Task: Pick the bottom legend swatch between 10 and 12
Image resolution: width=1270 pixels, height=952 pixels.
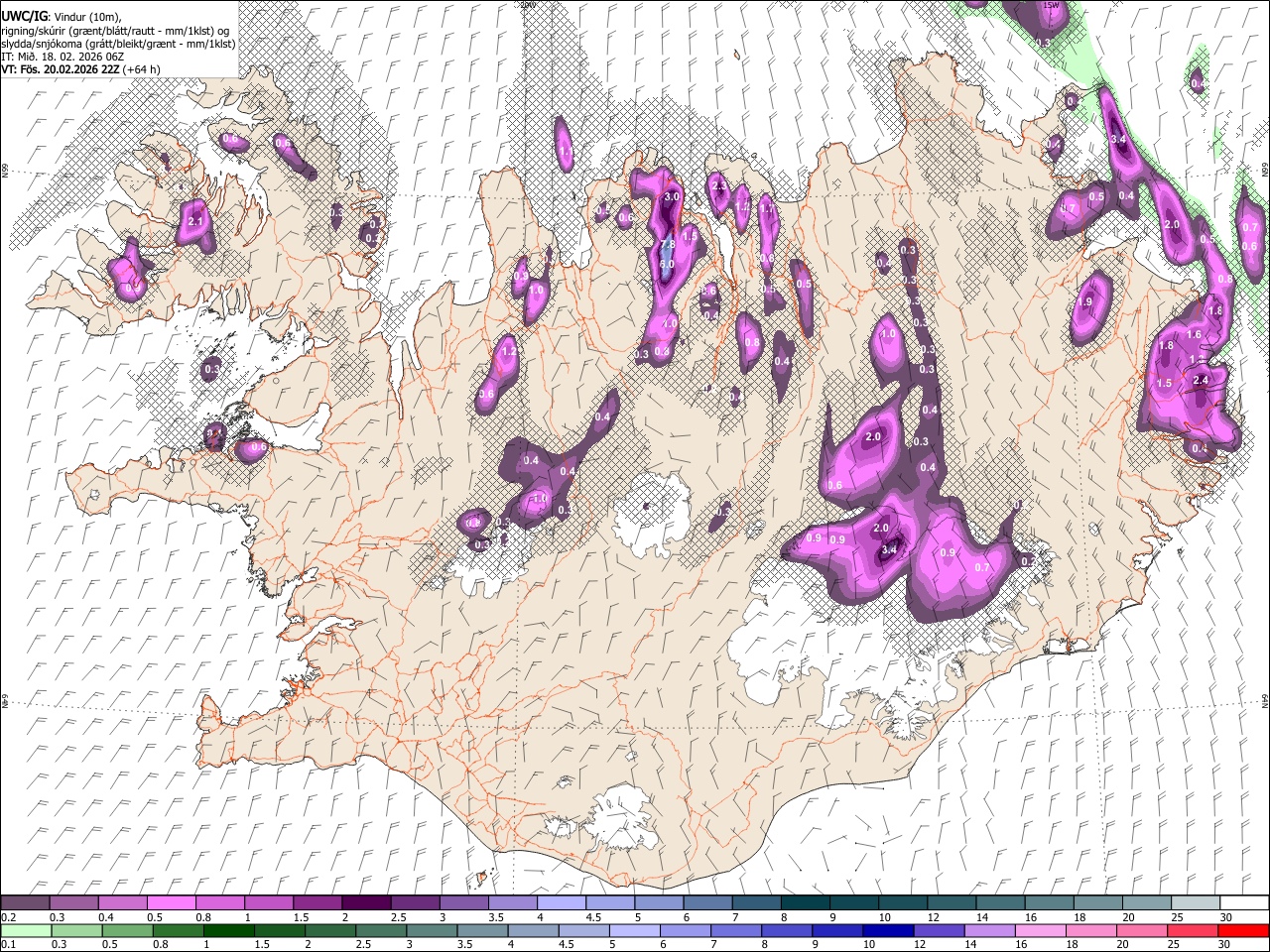Action: click(889, 930)
